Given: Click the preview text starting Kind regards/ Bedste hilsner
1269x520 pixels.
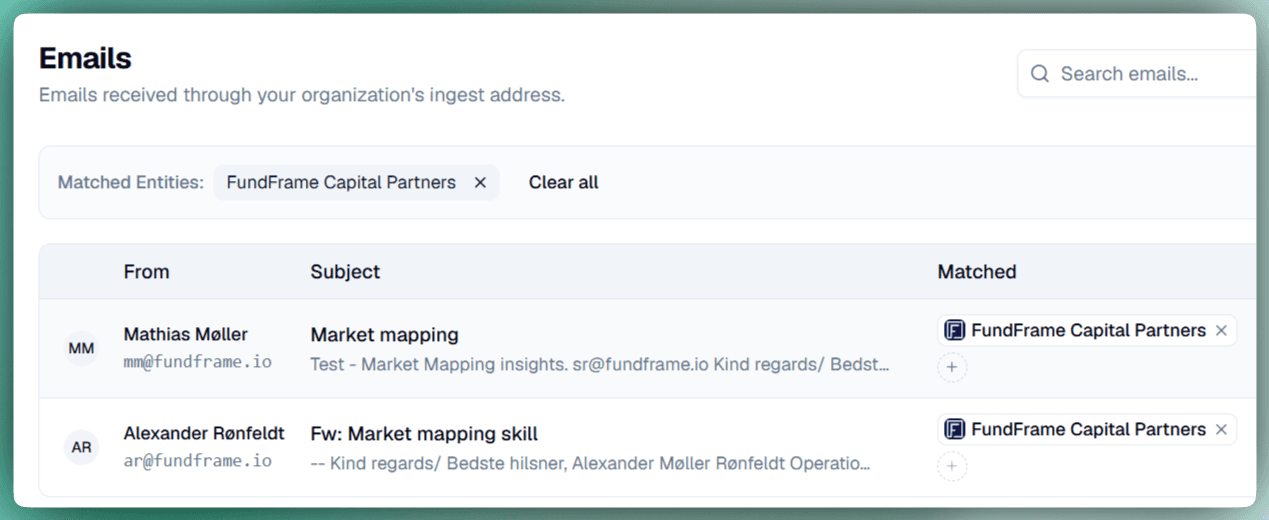Looking at the screenshot, I should [590, 464].
